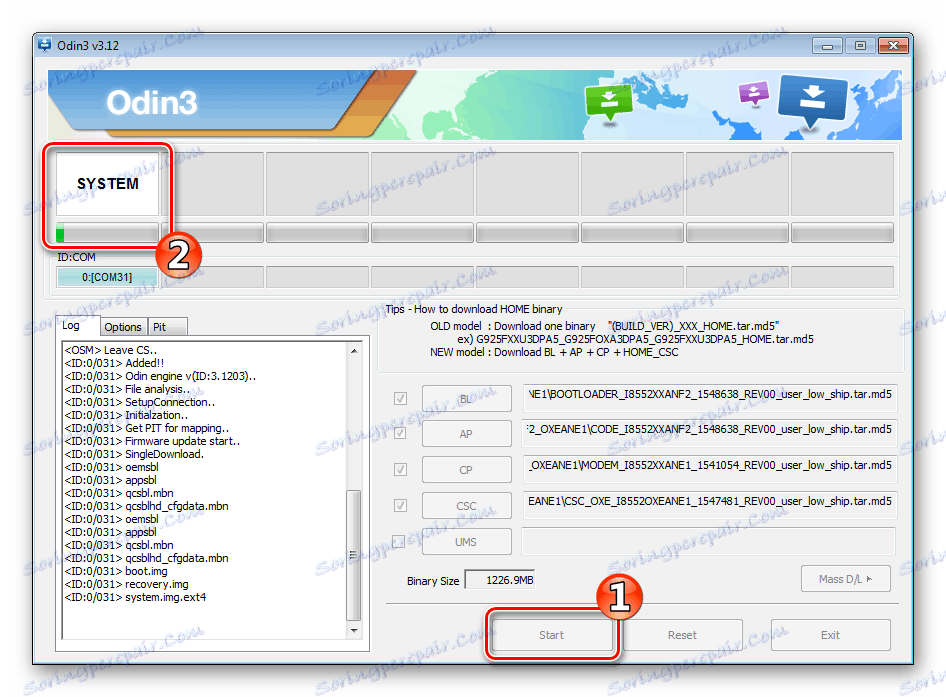
Task: Click the Start button
Action: click(x=551, y=635)
